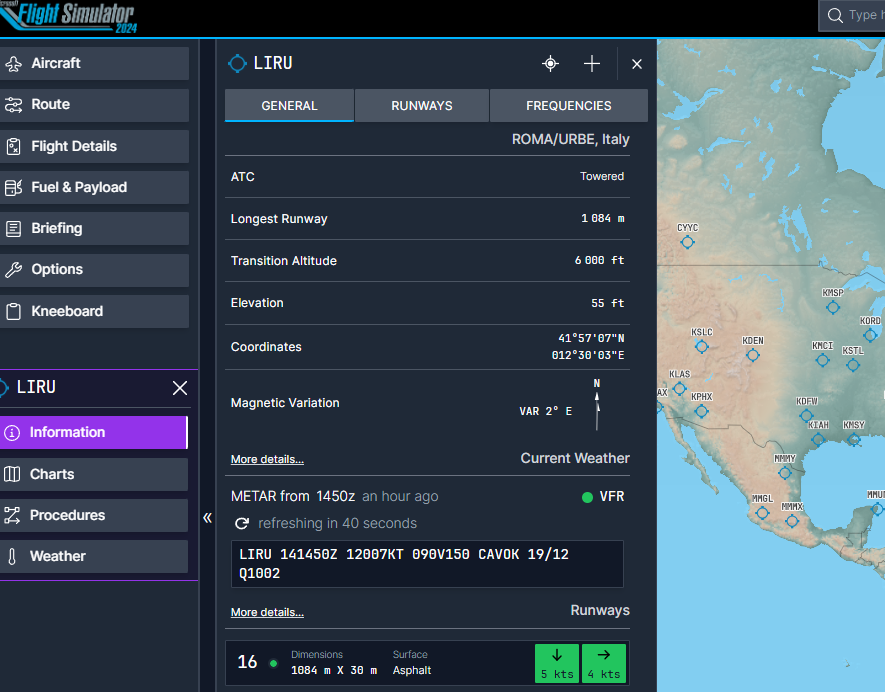Open the Fuel & Payload panel
This screenshot has width=885, height=692.
95,187
